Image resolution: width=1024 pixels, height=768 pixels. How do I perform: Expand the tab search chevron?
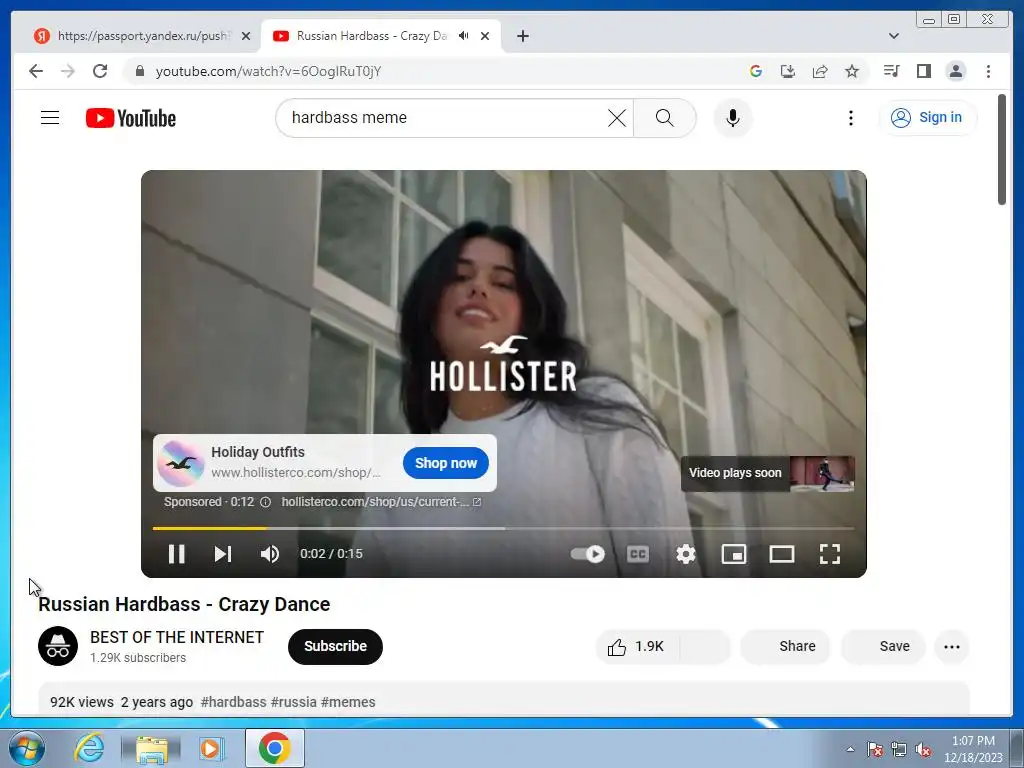click(x=893, y=36)
